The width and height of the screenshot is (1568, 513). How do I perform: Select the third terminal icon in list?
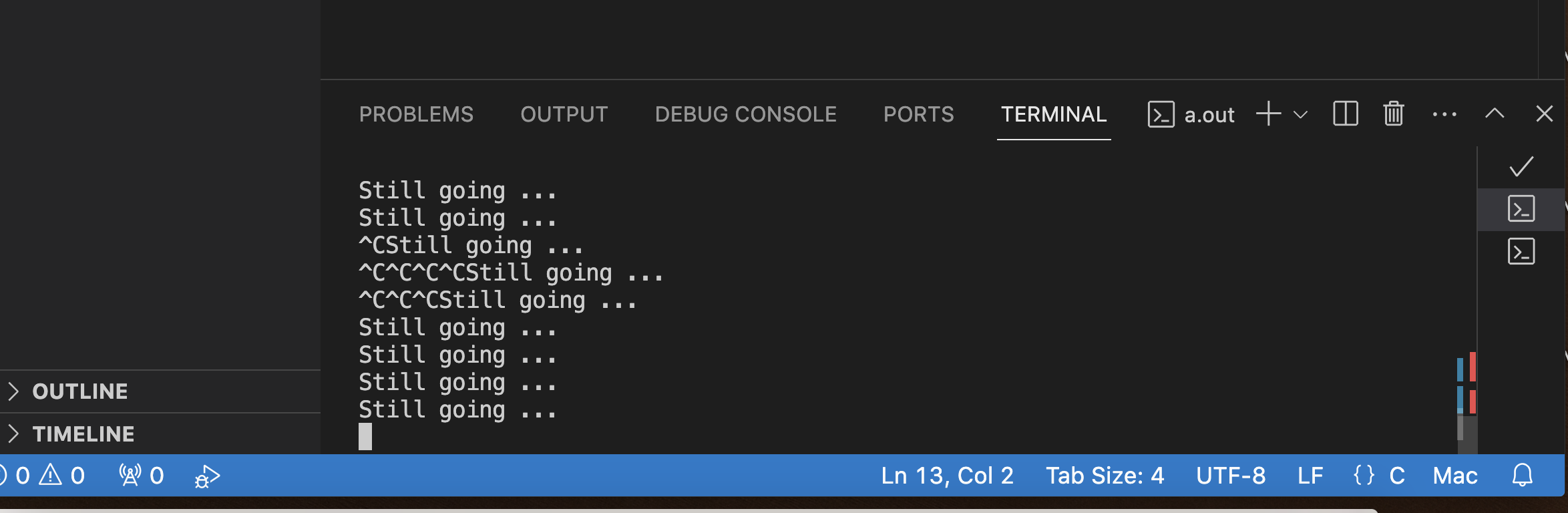(1521, 252)
